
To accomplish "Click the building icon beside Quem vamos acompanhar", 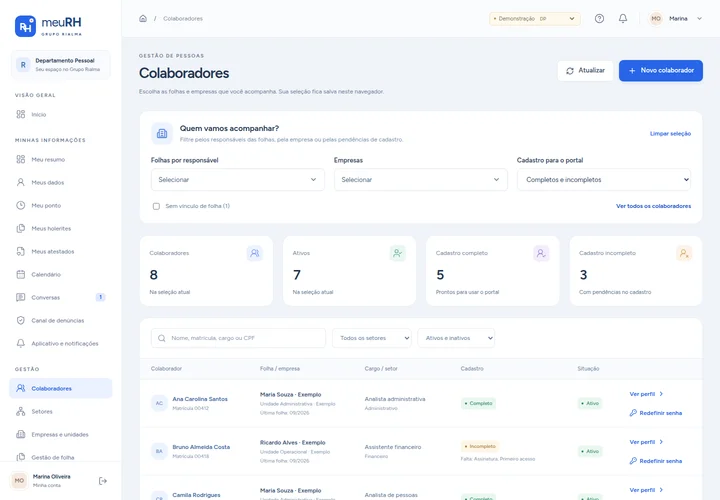I will [162, 134].
